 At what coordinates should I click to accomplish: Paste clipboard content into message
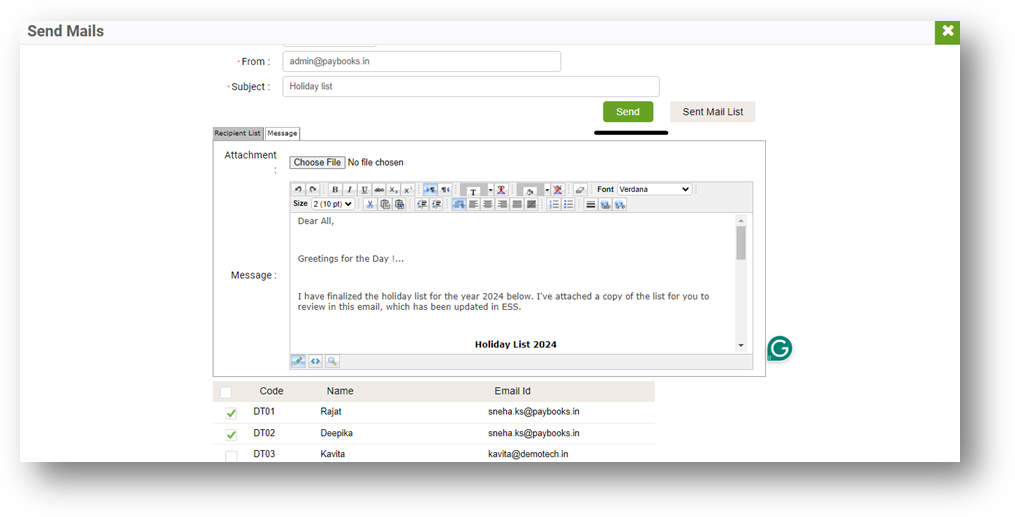pyautogui.click(x=399, y=204)
